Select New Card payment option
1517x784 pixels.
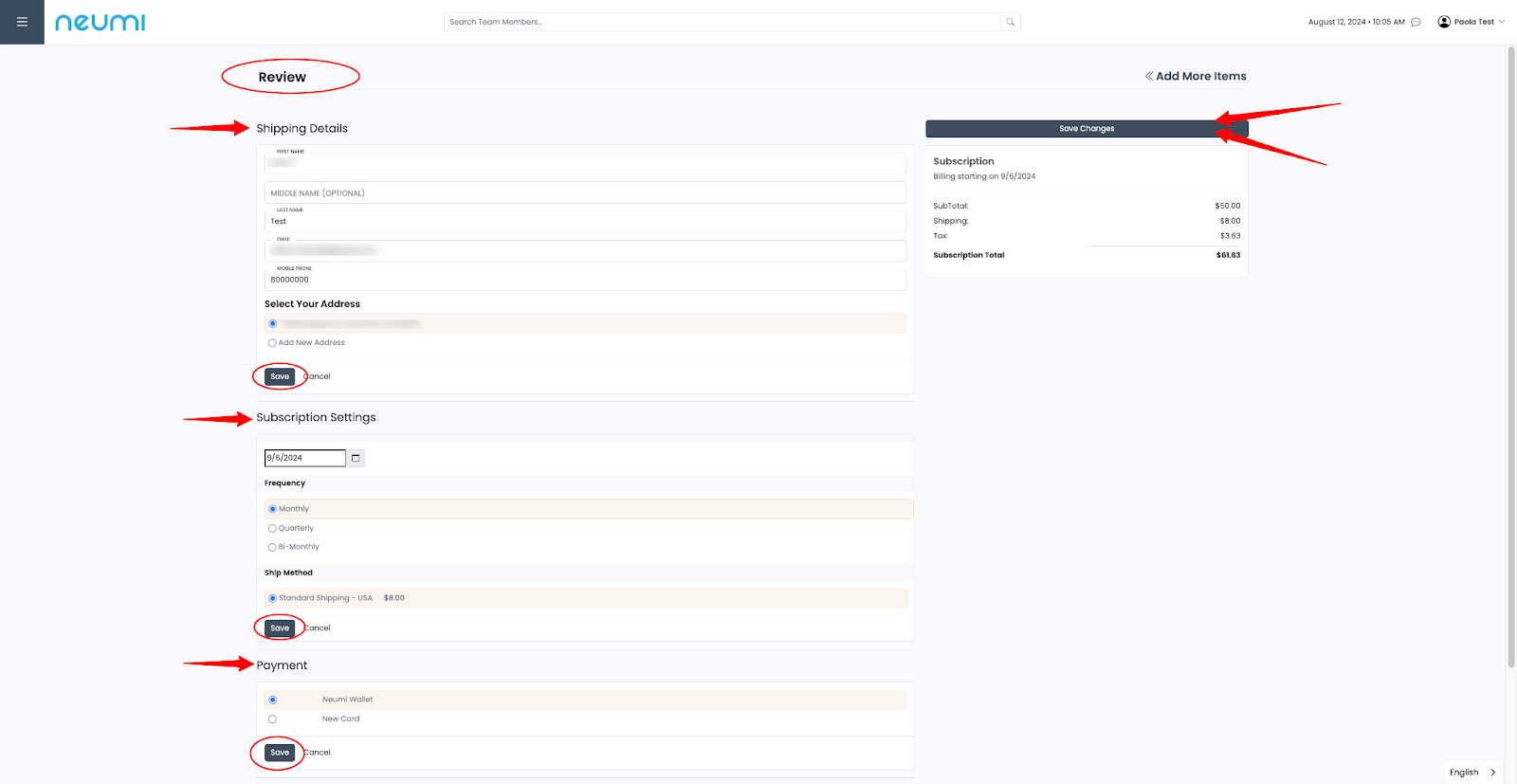(x=272, y=720)
